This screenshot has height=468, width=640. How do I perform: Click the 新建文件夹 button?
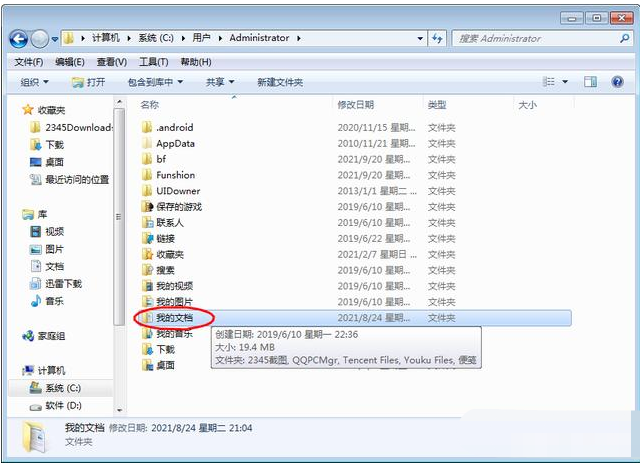pyautogui.click(x=279, y=82)
